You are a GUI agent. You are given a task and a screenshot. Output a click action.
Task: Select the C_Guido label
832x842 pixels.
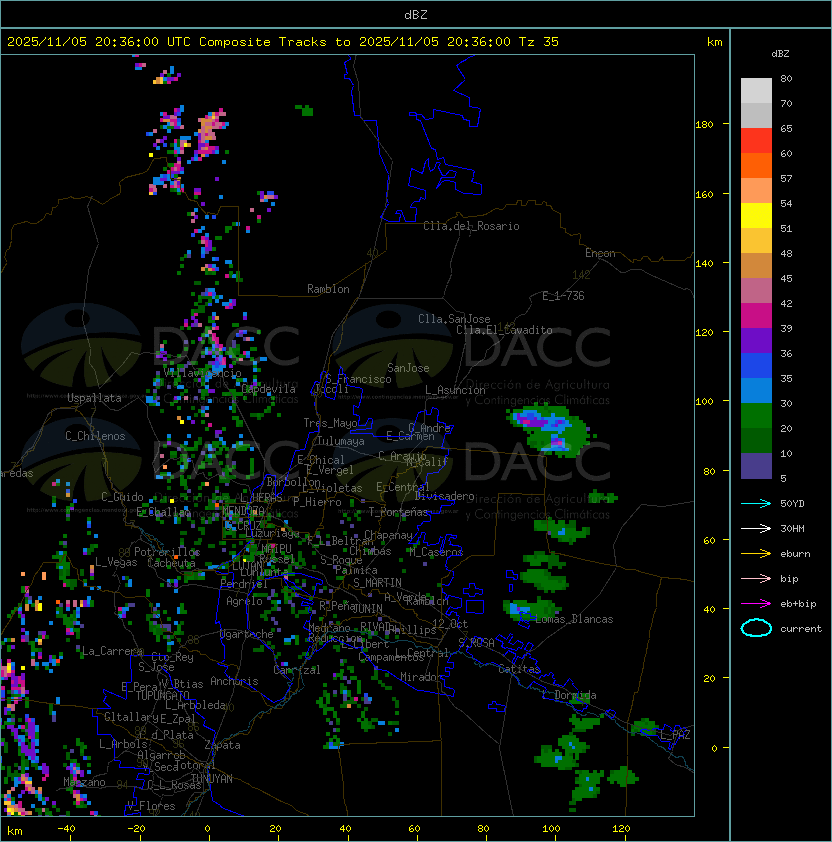pos(122,497)
